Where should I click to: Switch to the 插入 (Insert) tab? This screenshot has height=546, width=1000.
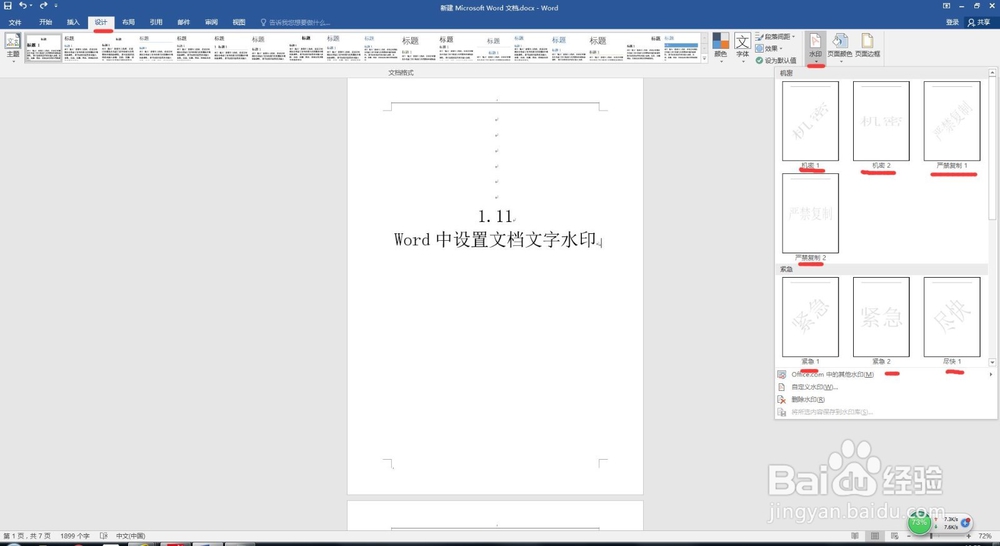point(73,22)
